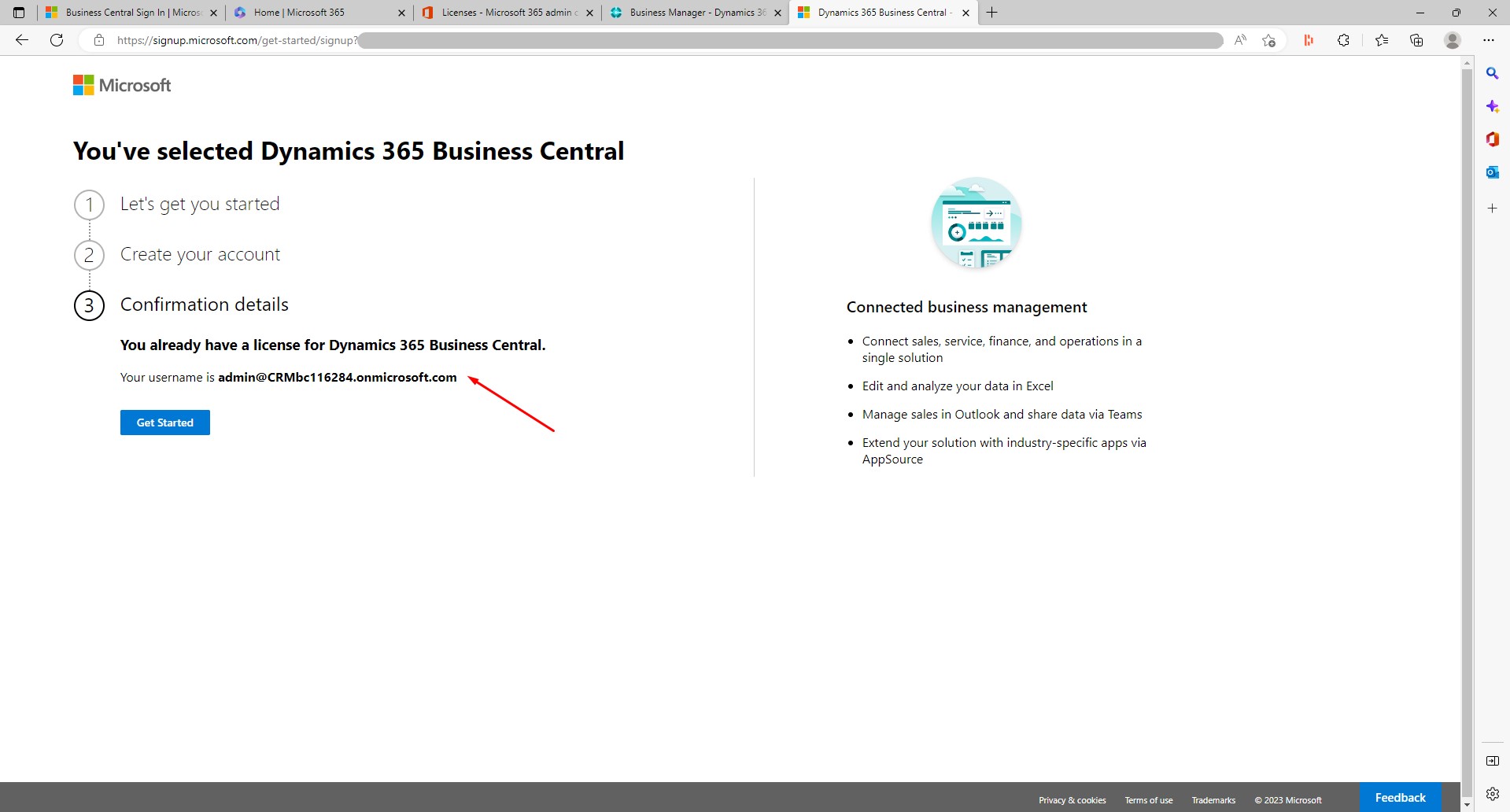
Task: Close the active Dynamics 365 tab
Action: pyautogui.click(x=965, y=13)
